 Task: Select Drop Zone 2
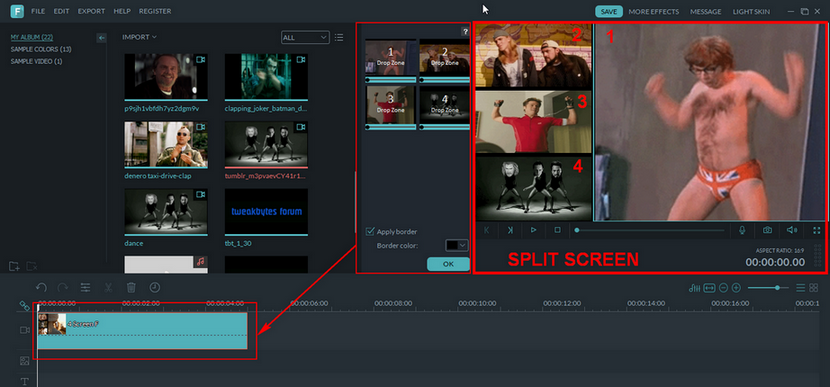click(x=445, y=57)
